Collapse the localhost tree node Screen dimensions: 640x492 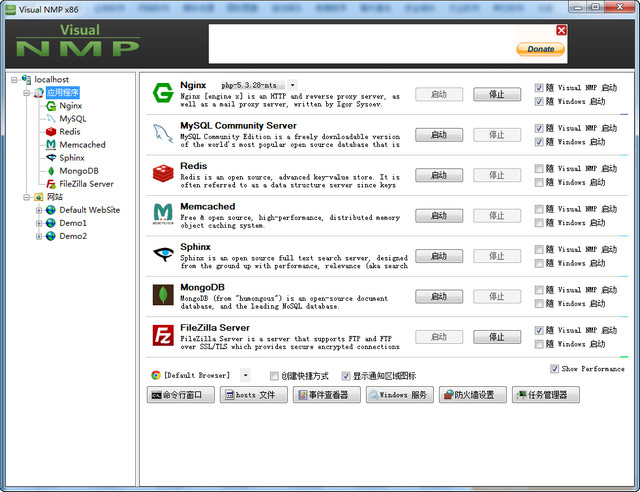click(14, 80)
